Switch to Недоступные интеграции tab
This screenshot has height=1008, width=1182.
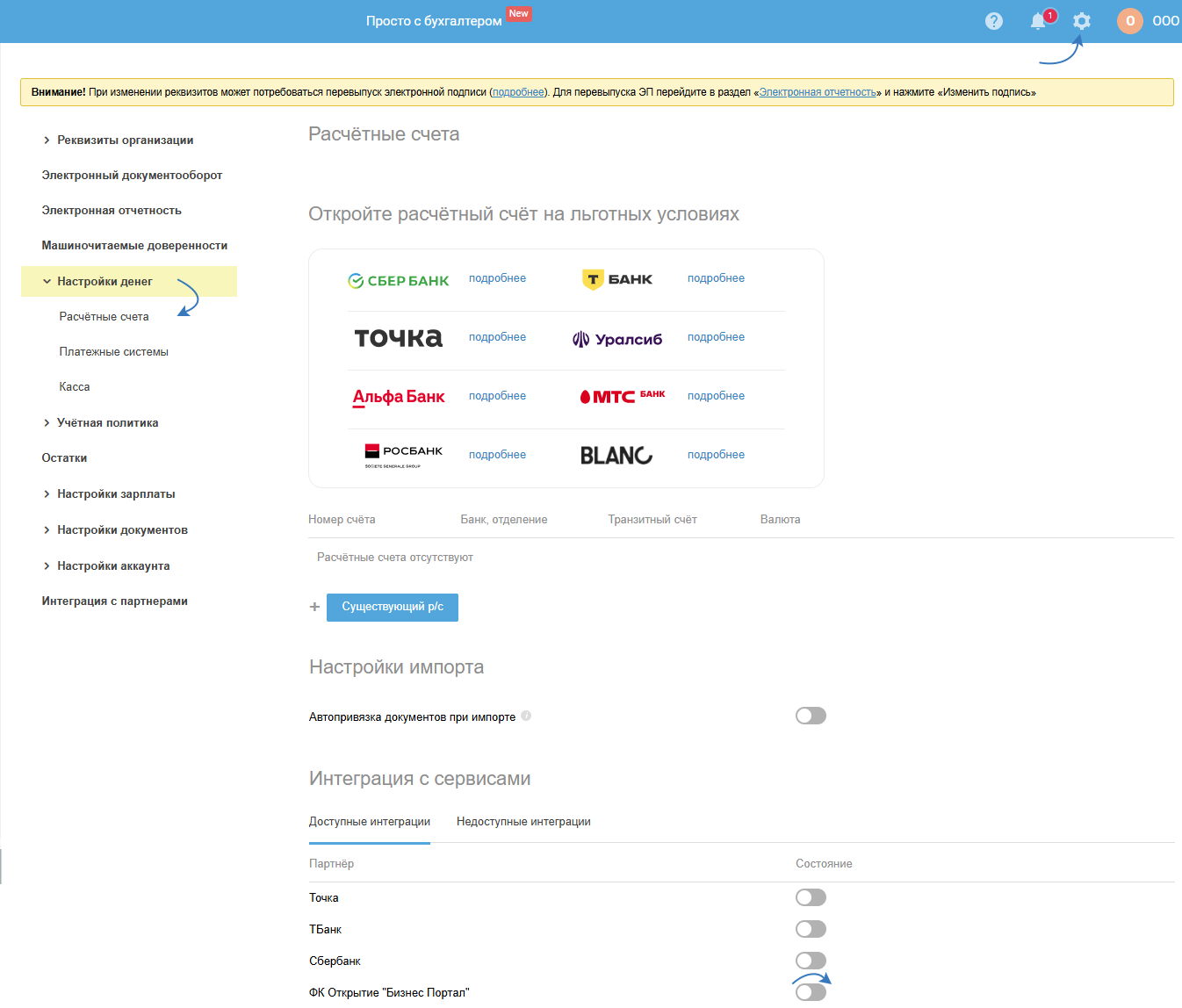tap(523, 822)
